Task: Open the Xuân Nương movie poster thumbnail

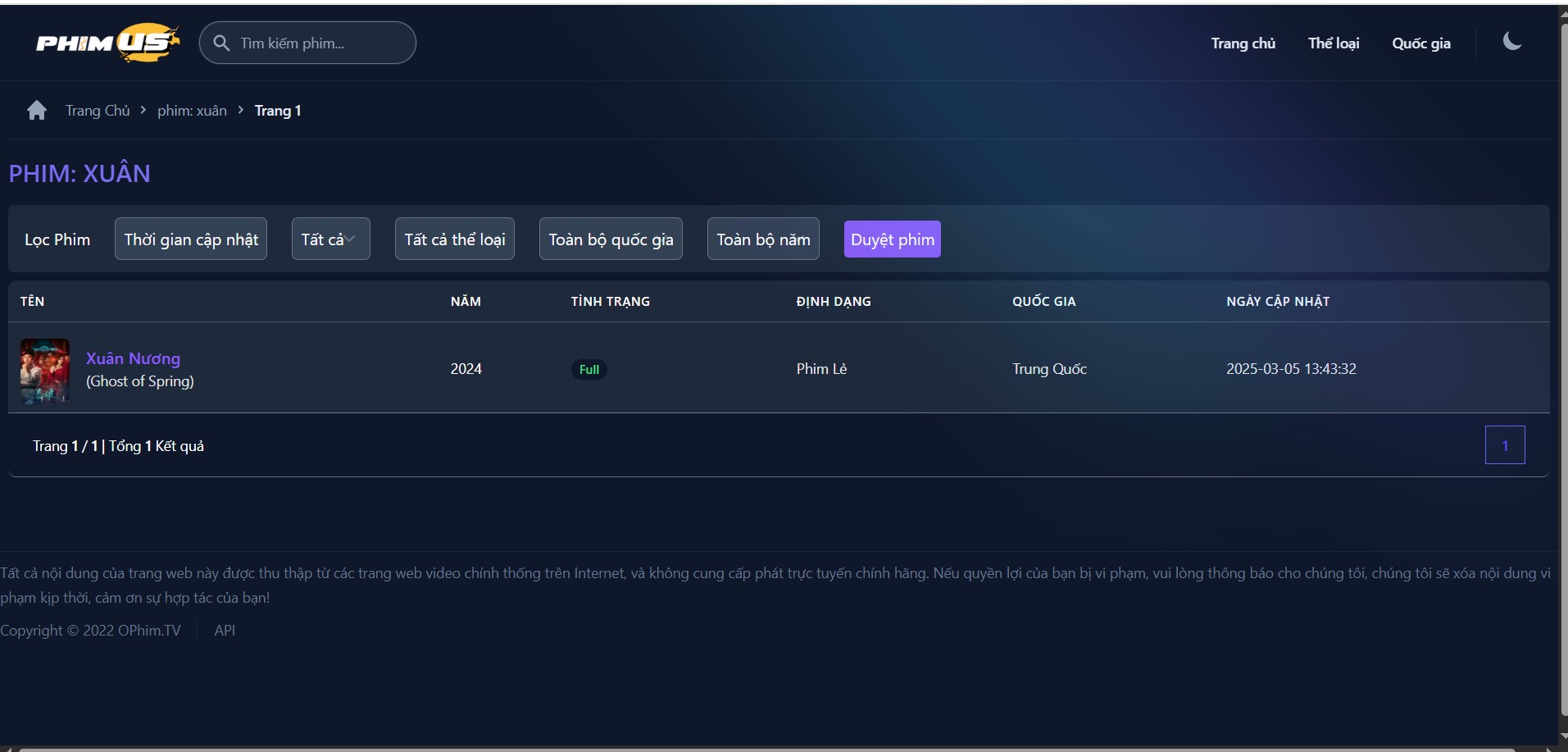Action: [x=45, y=371]
